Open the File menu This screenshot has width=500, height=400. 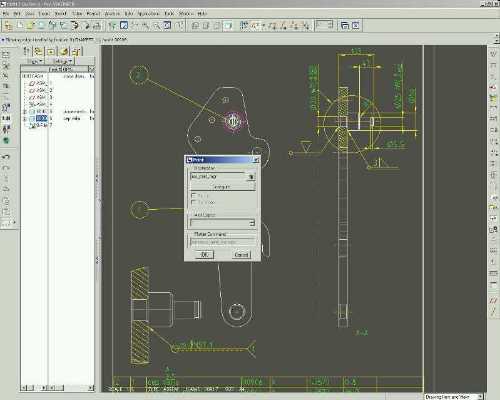6,14
